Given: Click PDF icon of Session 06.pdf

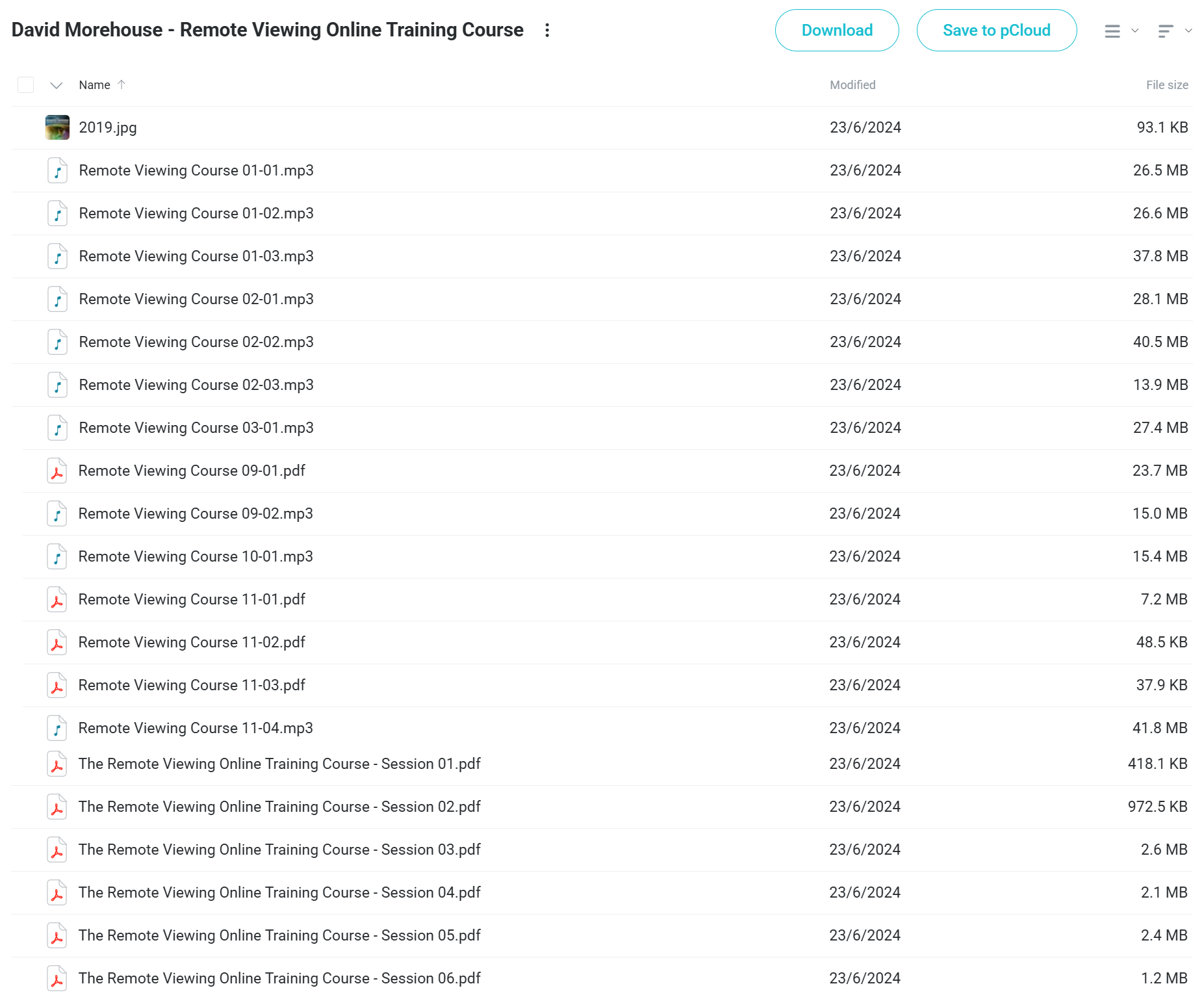Looking at the screenshot, I should [57, 978].
